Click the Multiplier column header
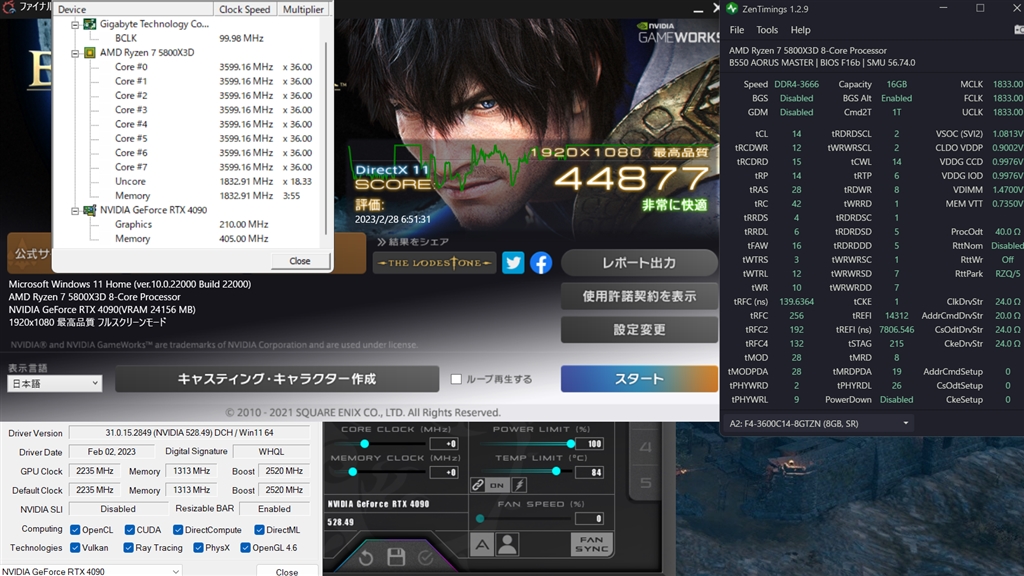The width and height of the screenshot is (1024, 576). (x=304, y=9)
